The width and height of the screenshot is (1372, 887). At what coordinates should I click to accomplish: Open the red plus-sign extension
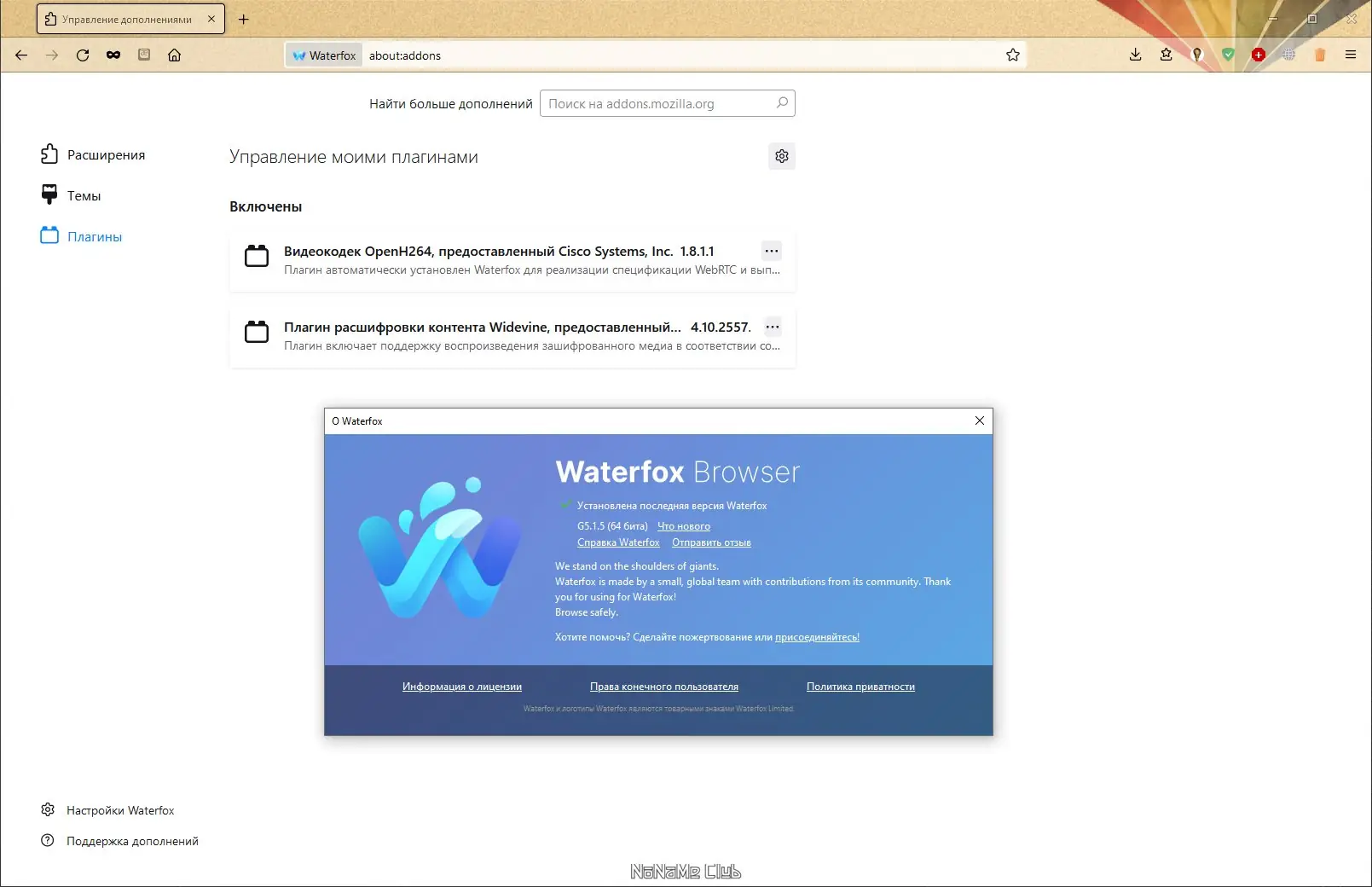click(1259, 55)
